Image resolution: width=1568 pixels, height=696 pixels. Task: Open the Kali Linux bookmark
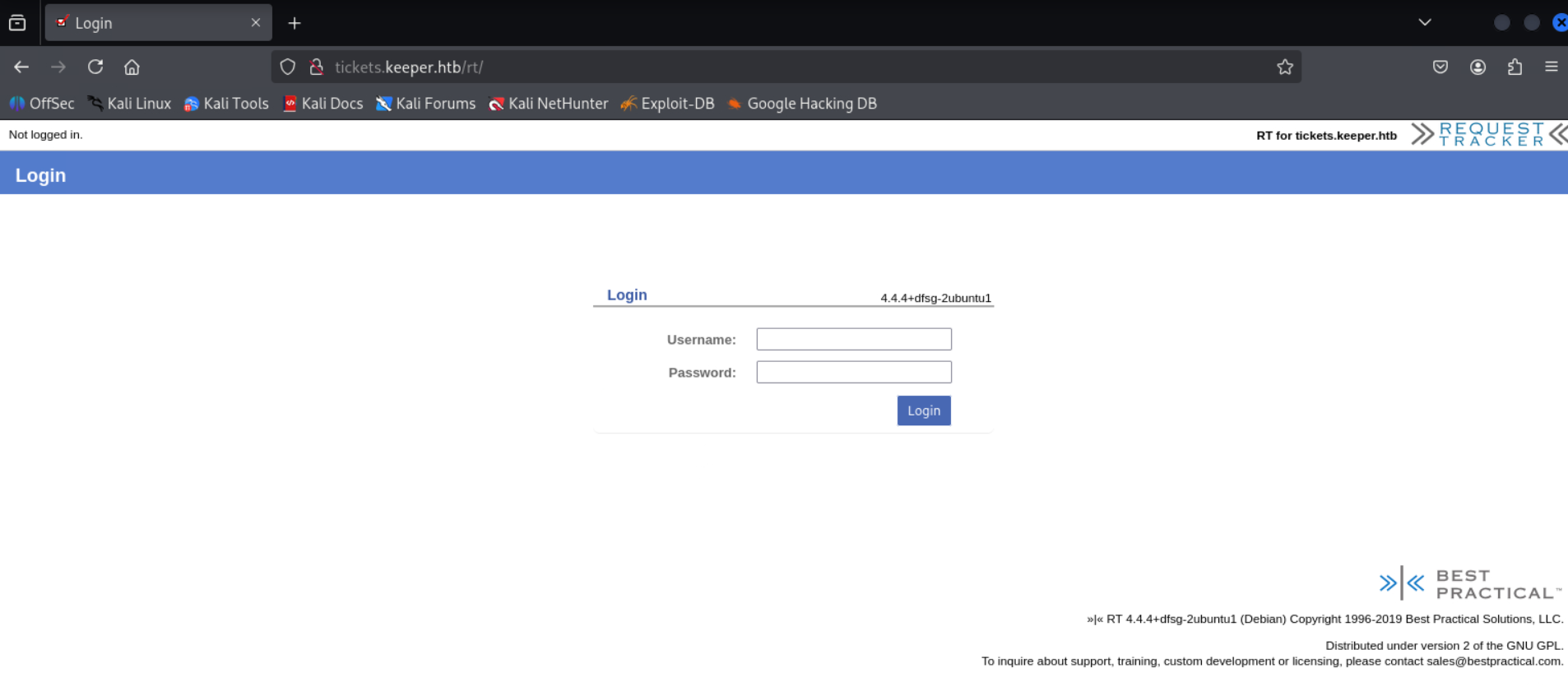[130, 104]
